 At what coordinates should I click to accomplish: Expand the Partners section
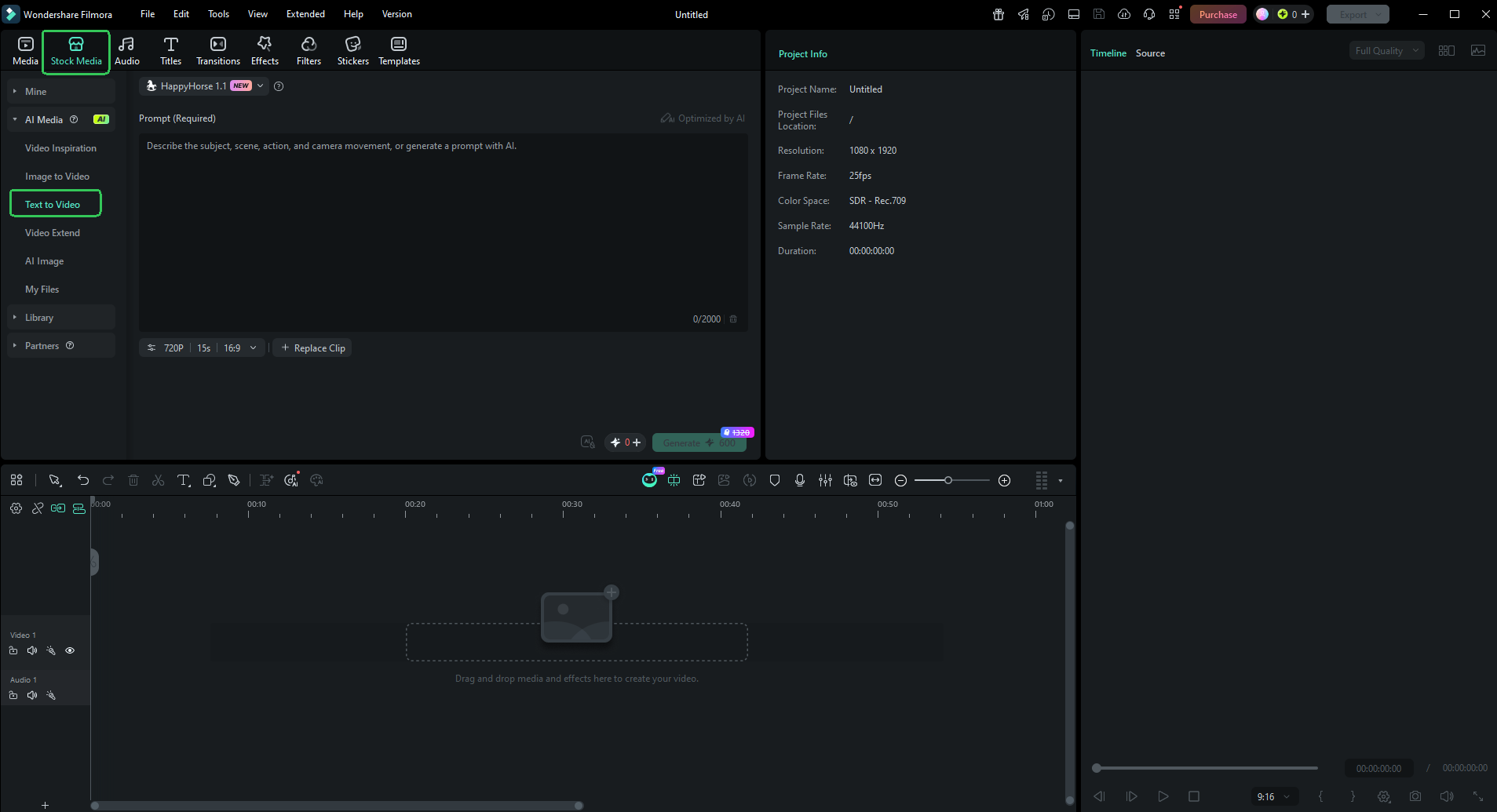[61, 346]
